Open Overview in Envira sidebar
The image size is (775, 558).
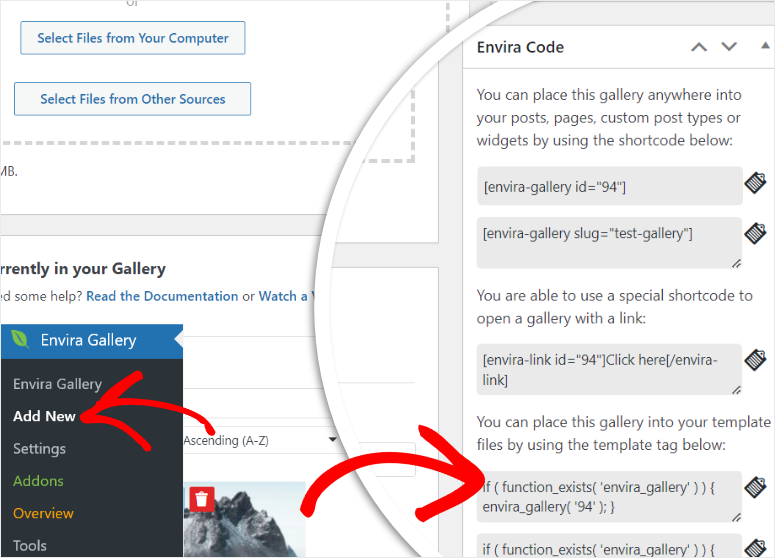(x=43, y=514)
